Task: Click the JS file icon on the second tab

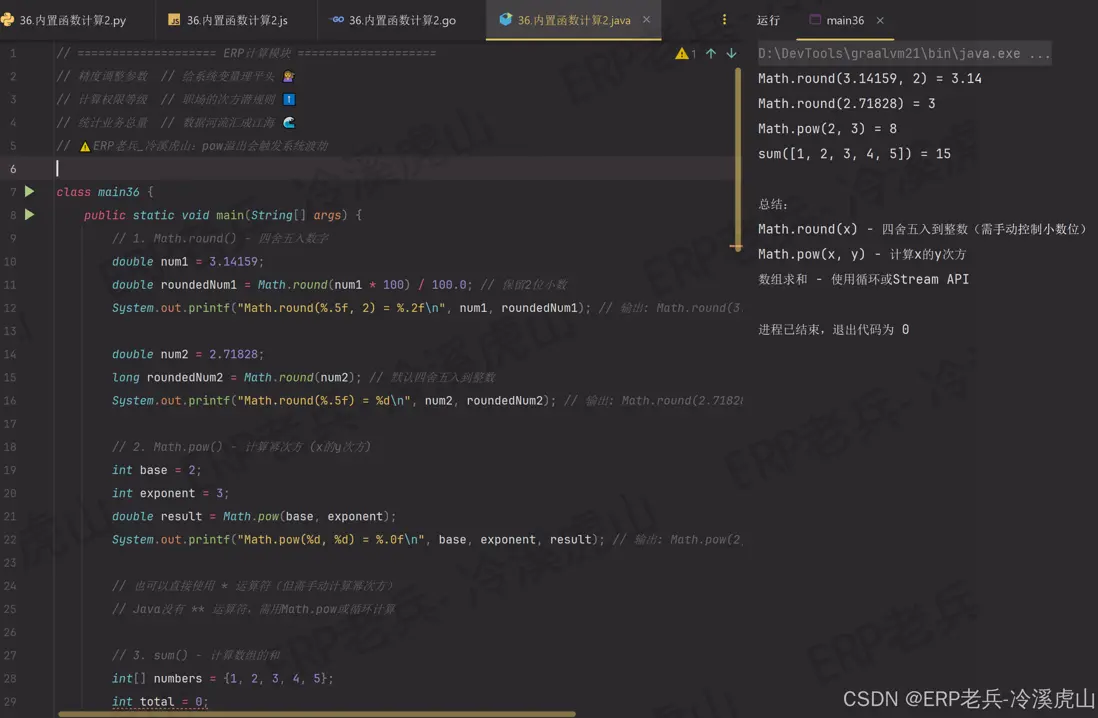Action: [174, 20]
